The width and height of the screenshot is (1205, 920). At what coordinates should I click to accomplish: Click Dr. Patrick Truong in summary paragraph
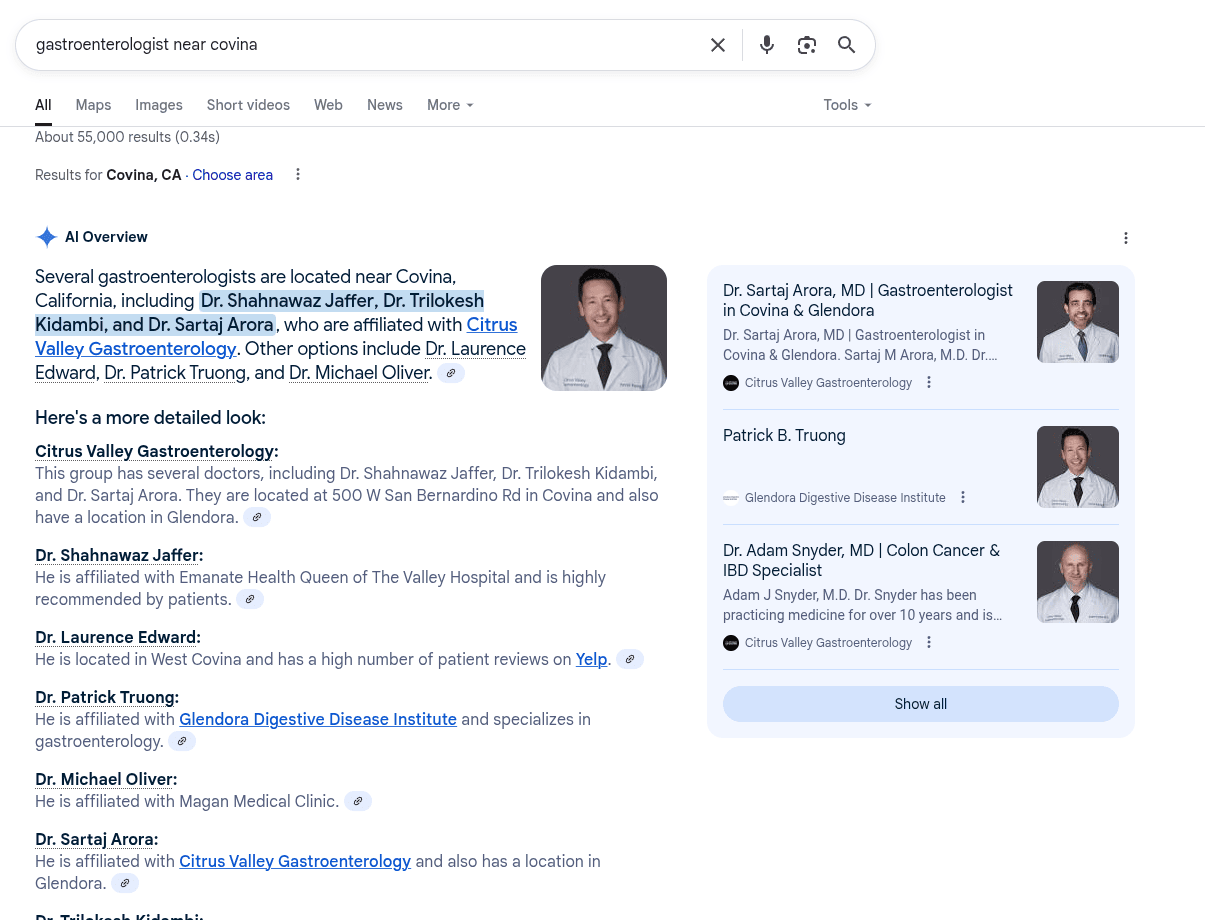[175, 373]
